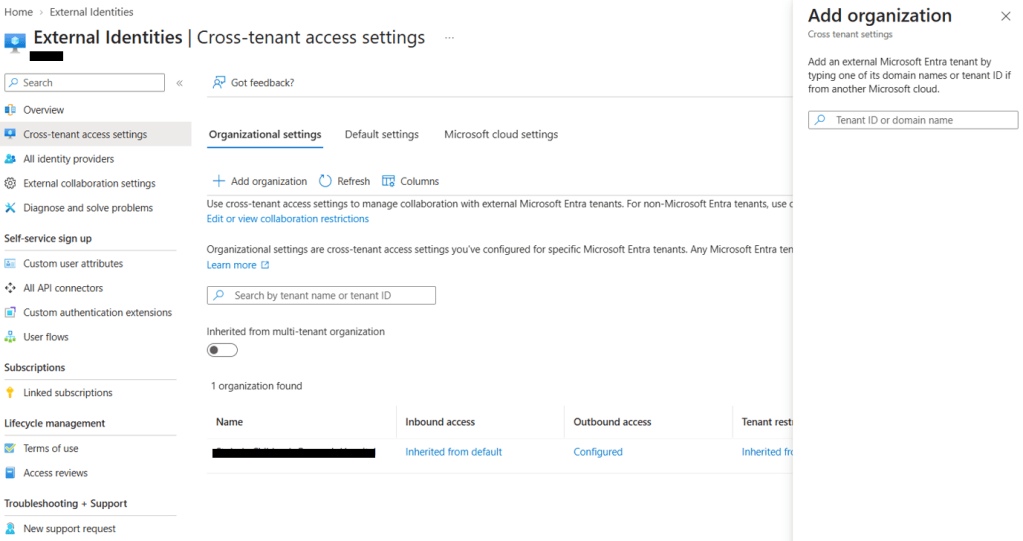The height and width of the screenshot is (541, 1023).
Task: Switch to Microsoft cloud settings tab
Action: (x=501, y=134)
